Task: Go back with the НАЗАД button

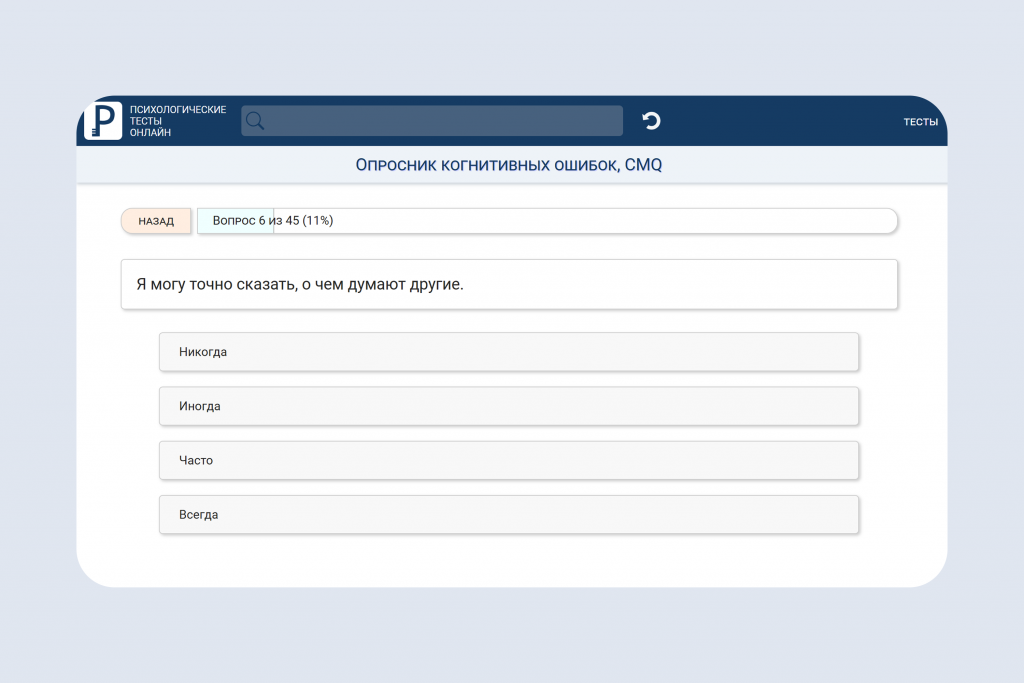Action: click(156, 221)
